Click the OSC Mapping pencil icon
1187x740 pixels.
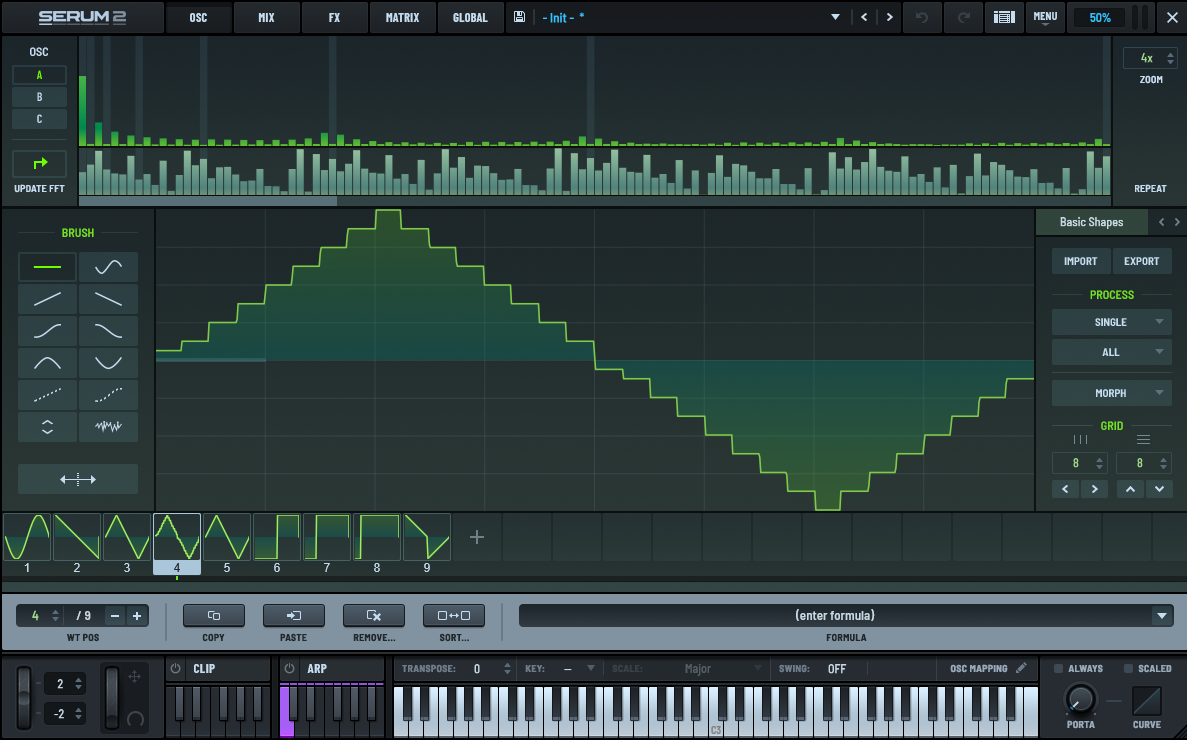pyautogui.click(x=1021, y=668)
